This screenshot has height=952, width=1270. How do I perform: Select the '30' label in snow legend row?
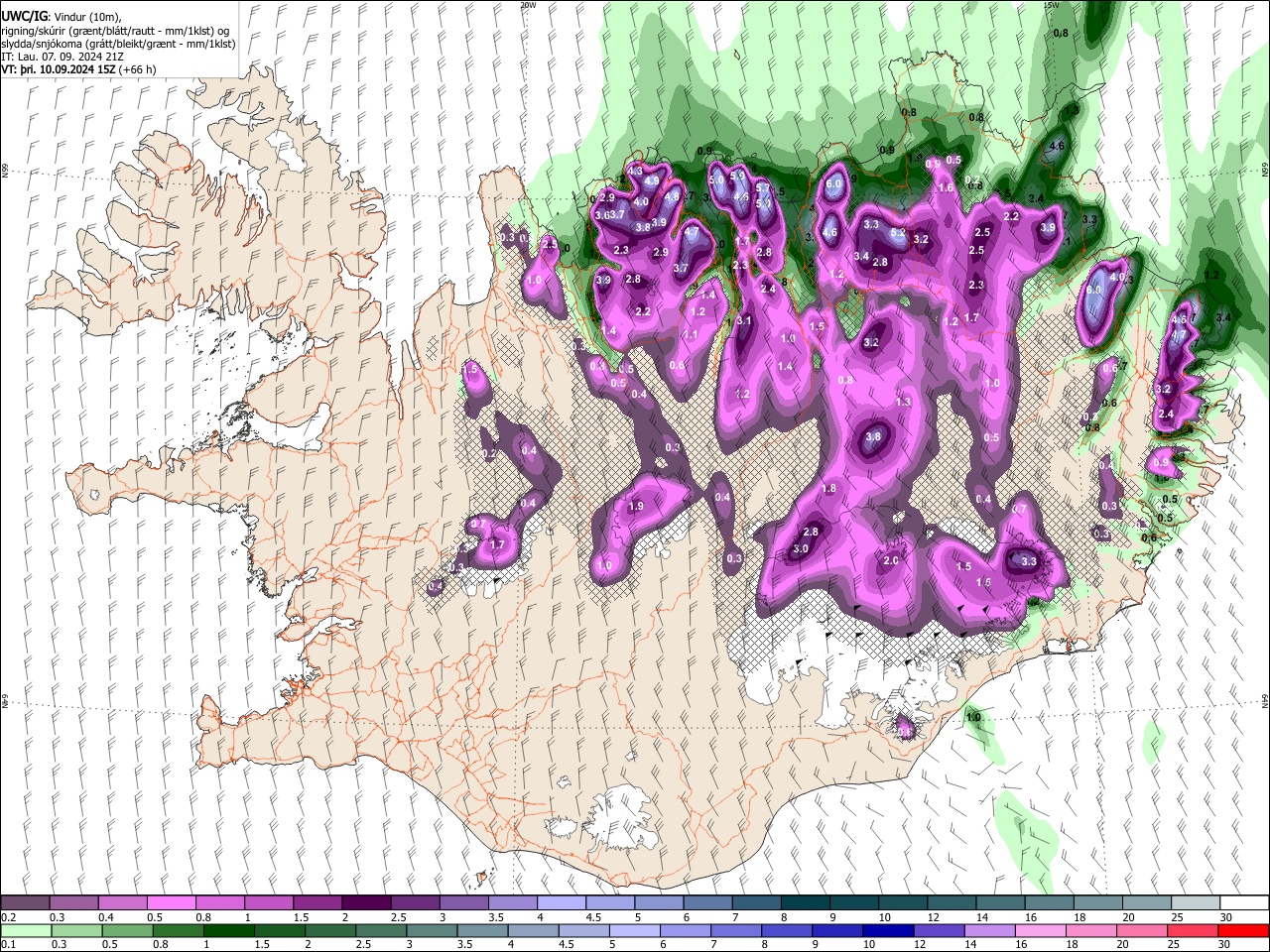pyautogui.click(x=1226, y=917)
